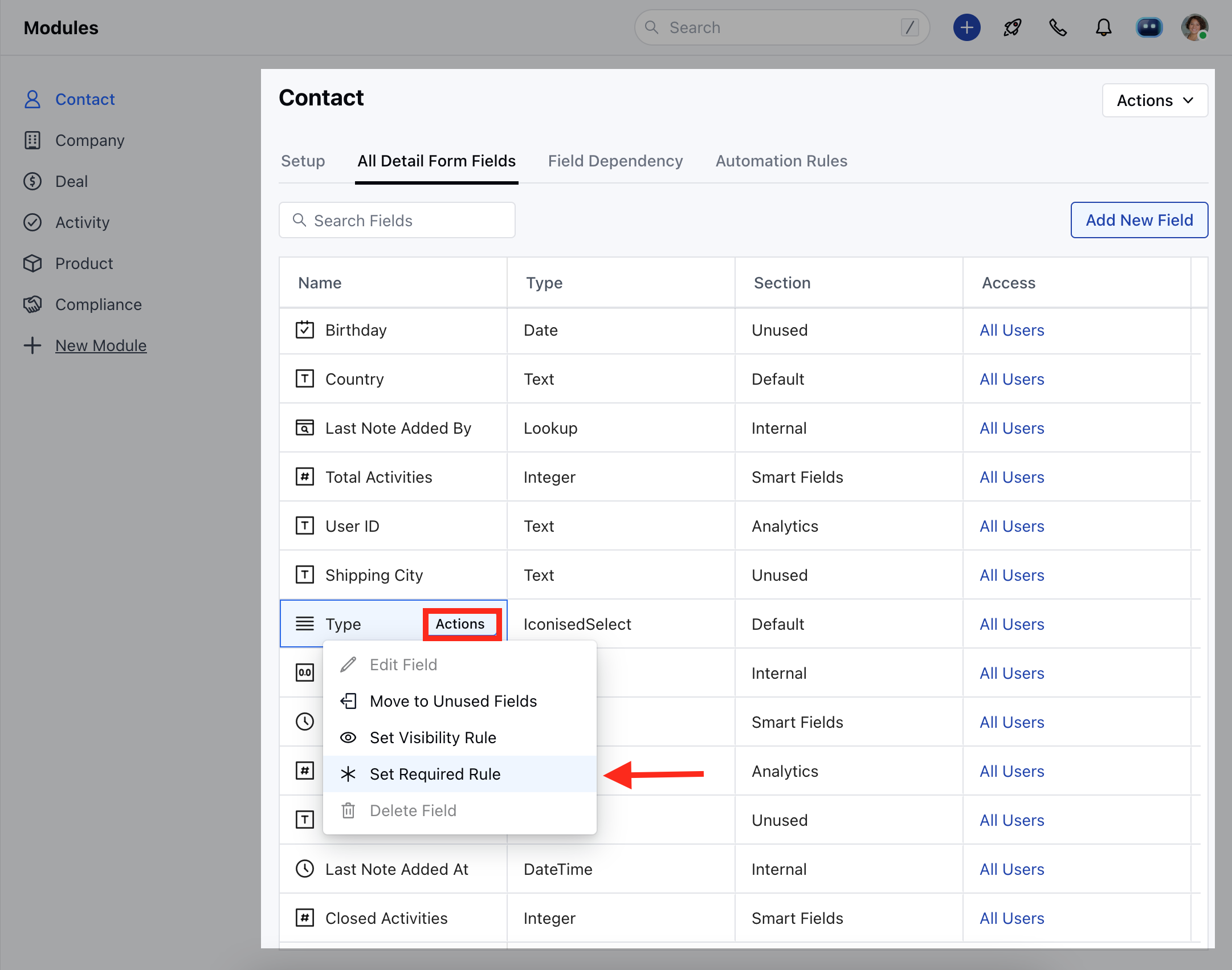Open the bell notifications icon
The height and width of the screenshot is (970, 1232).
(1103, 27)
